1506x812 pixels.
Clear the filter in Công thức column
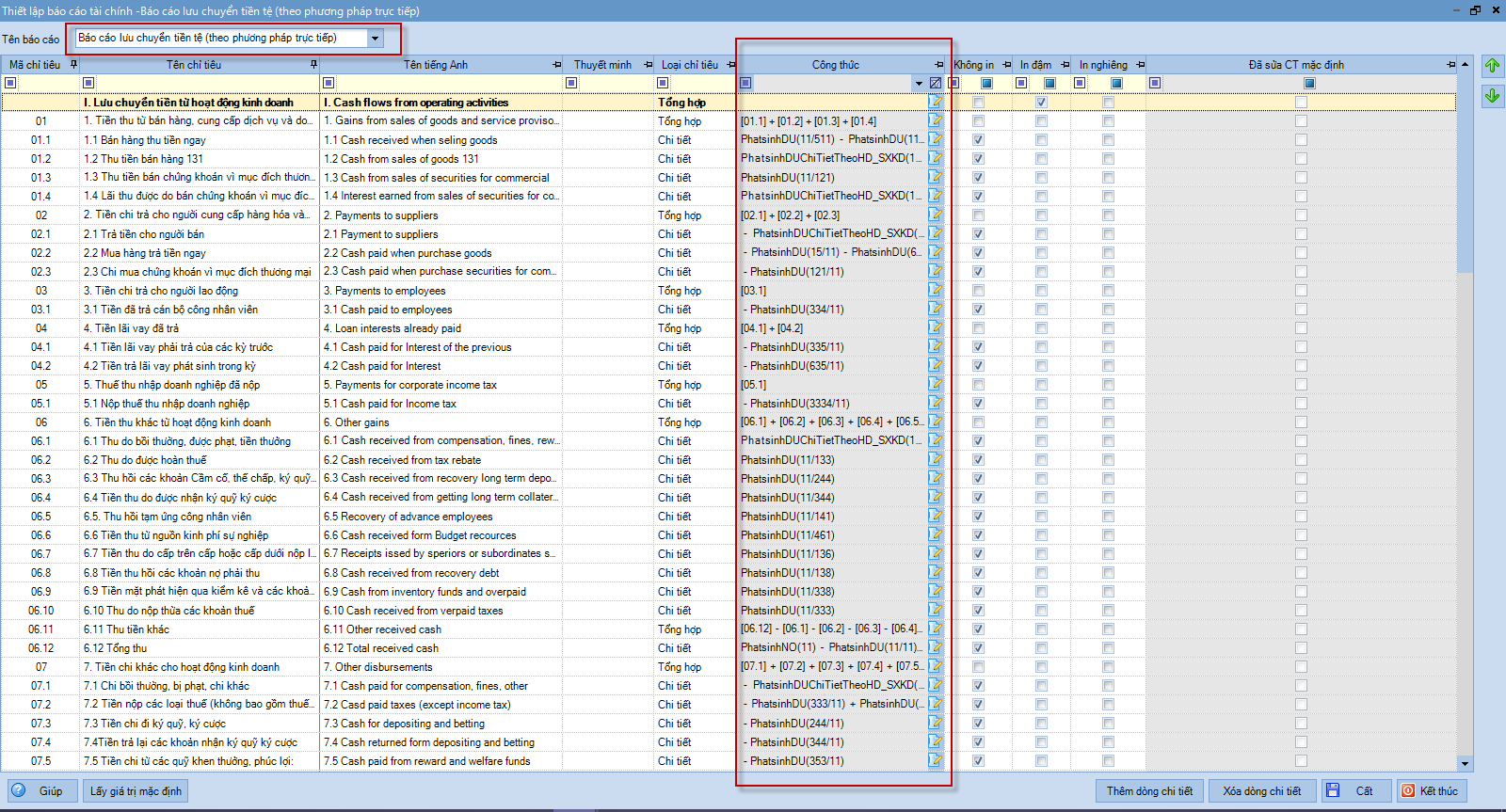935,83
